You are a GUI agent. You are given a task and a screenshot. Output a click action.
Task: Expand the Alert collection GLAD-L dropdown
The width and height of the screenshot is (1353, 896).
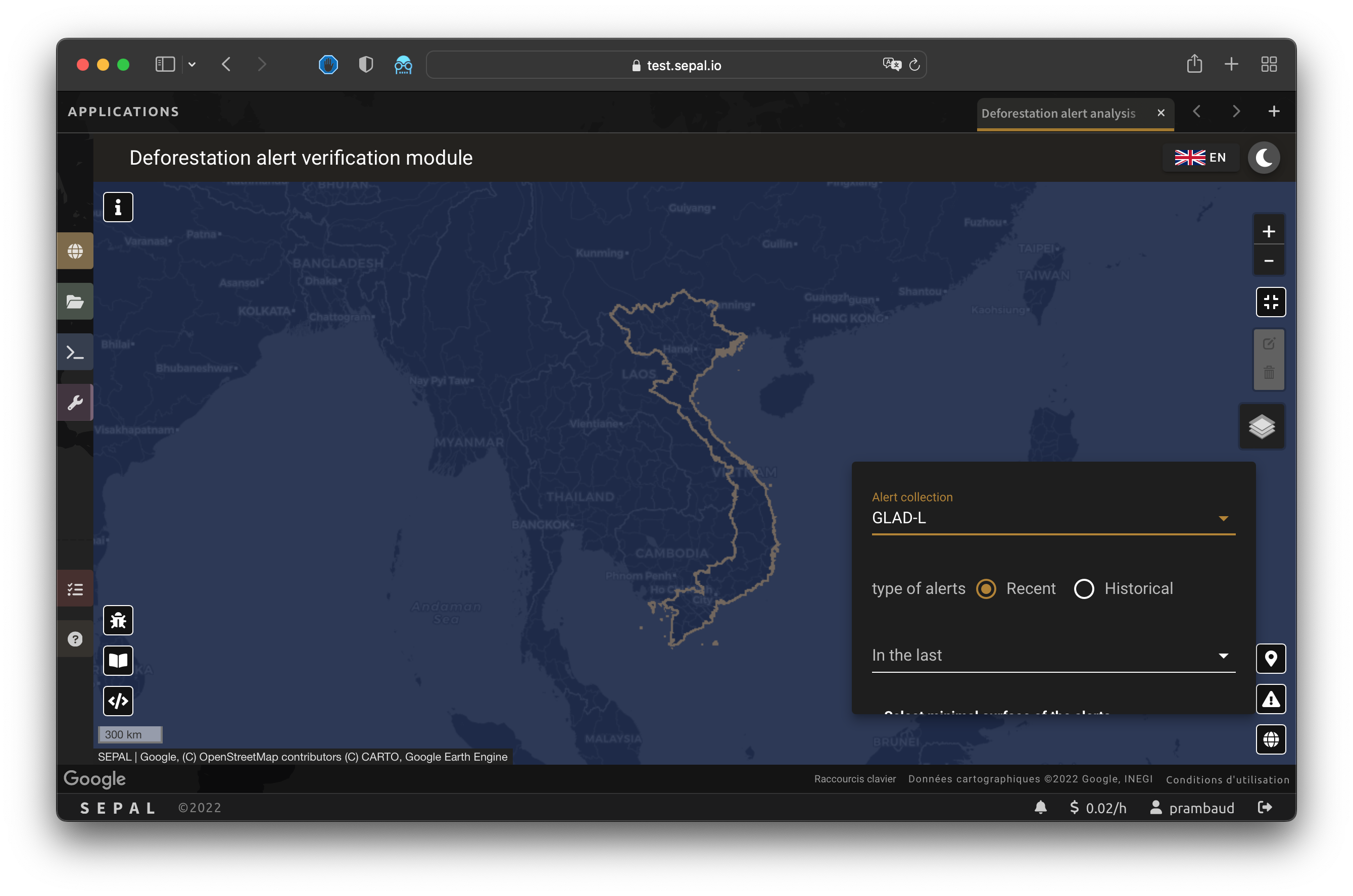(x=1052, y=518)
